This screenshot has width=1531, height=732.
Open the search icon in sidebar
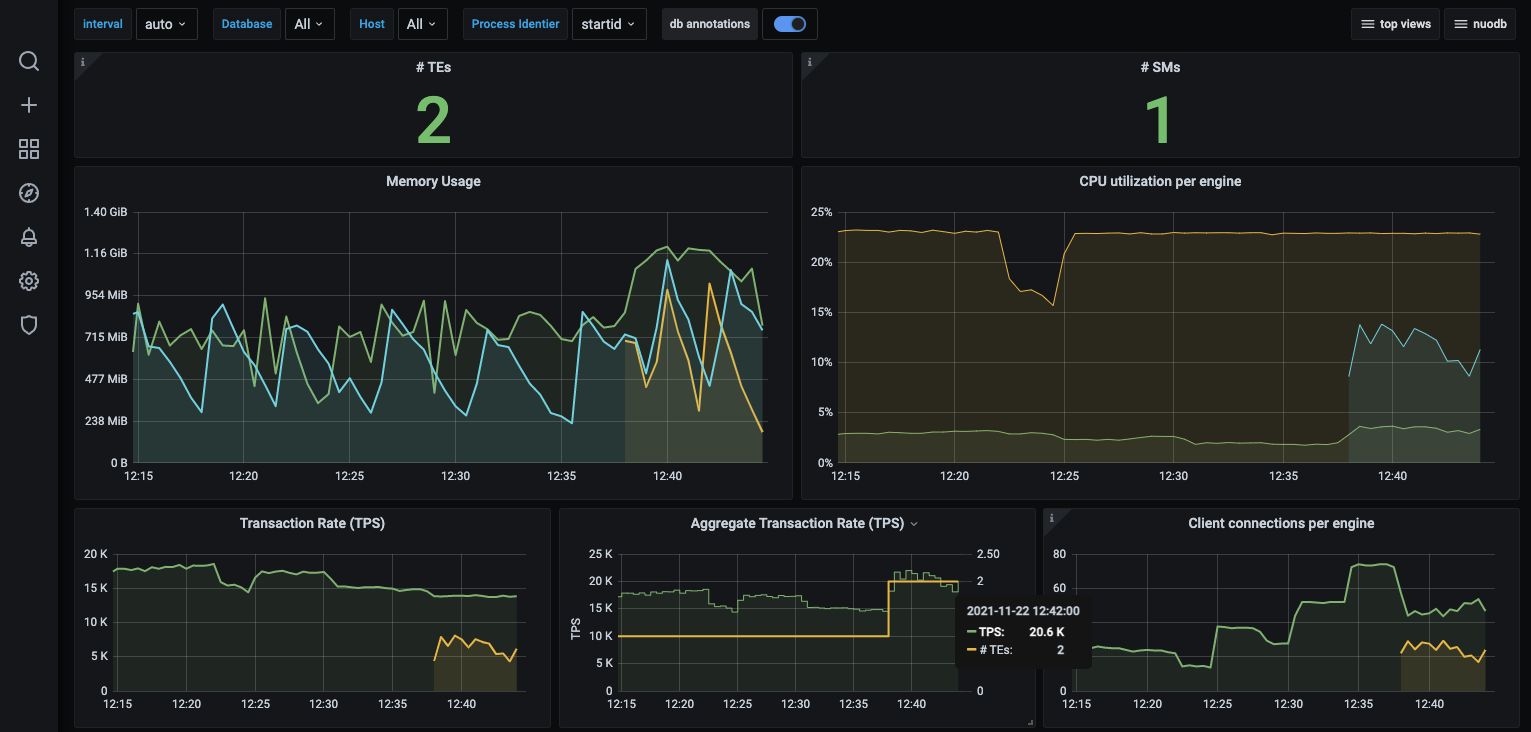click(x=29, y=62)
